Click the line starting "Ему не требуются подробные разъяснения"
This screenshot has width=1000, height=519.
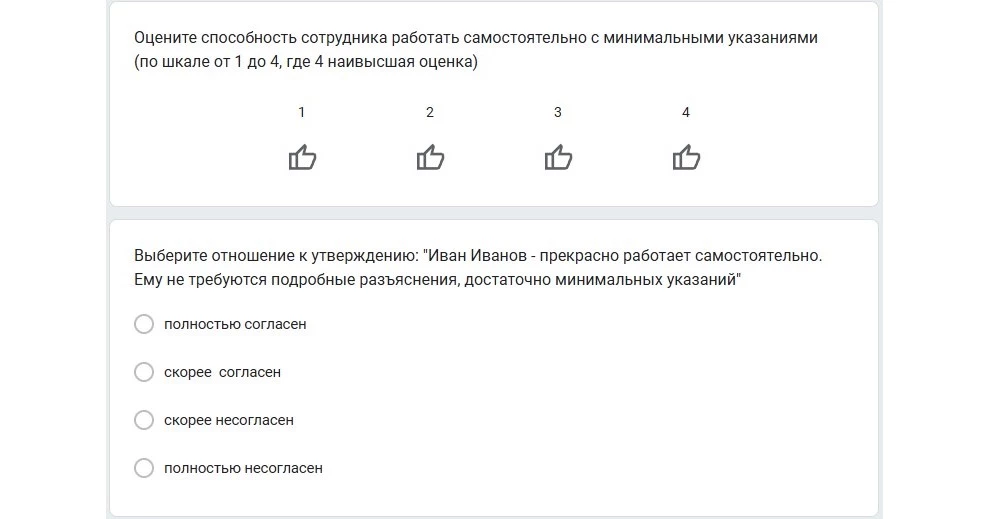pos(436,280)
